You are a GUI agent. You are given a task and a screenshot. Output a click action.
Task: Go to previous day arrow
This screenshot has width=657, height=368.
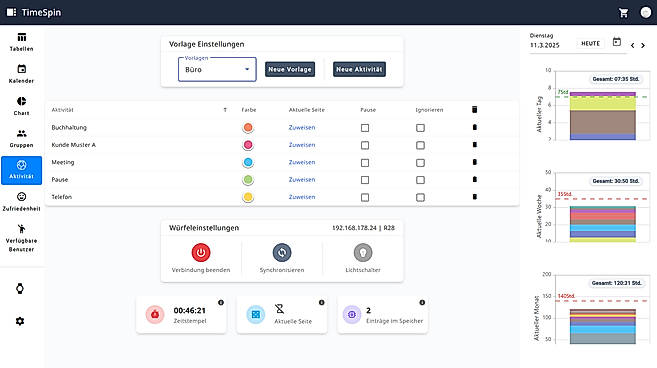[x=633, y=45]
